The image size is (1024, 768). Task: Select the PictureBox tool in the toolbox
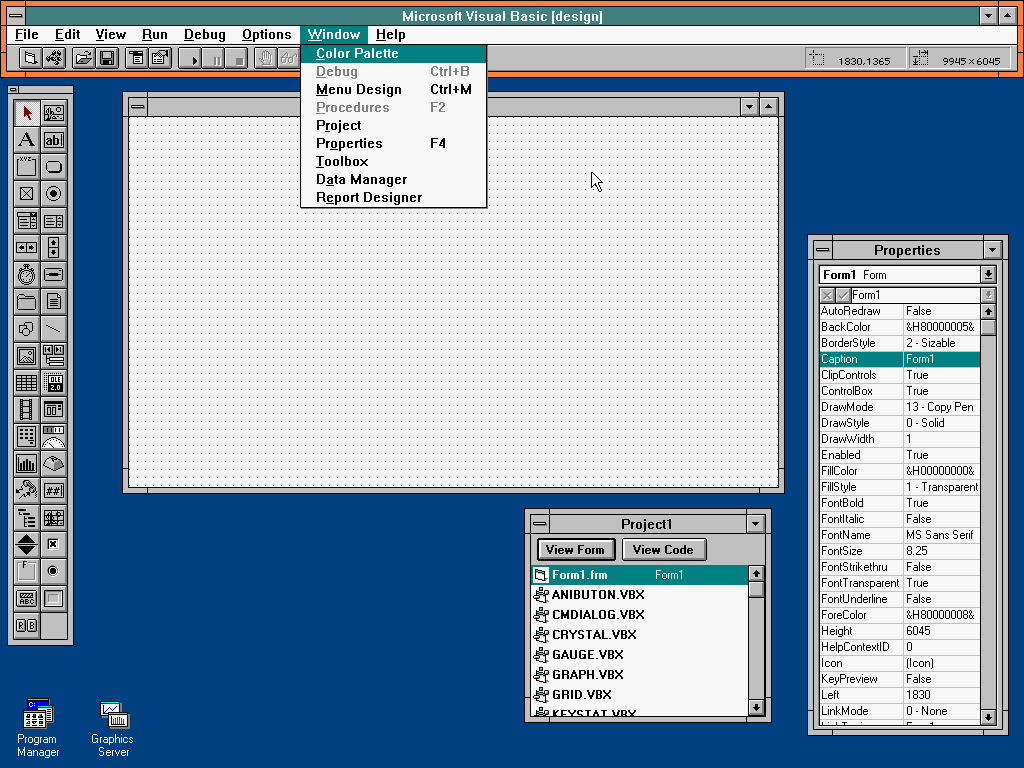[54, 113]
